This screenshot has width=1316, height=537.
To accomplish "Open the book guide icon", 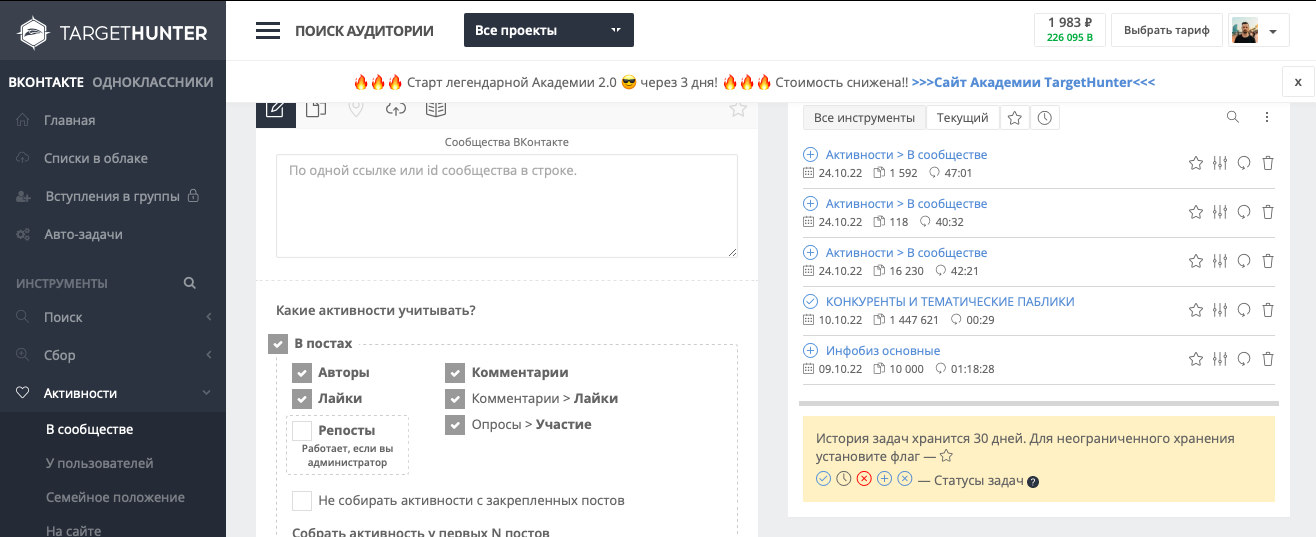I will tap(436, 109).
